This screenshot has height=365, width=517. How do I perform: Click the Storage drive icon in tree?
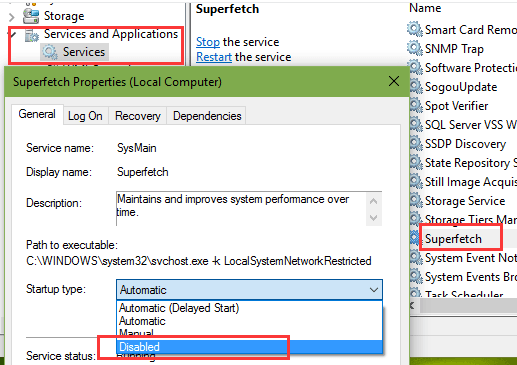coord(31,16)
